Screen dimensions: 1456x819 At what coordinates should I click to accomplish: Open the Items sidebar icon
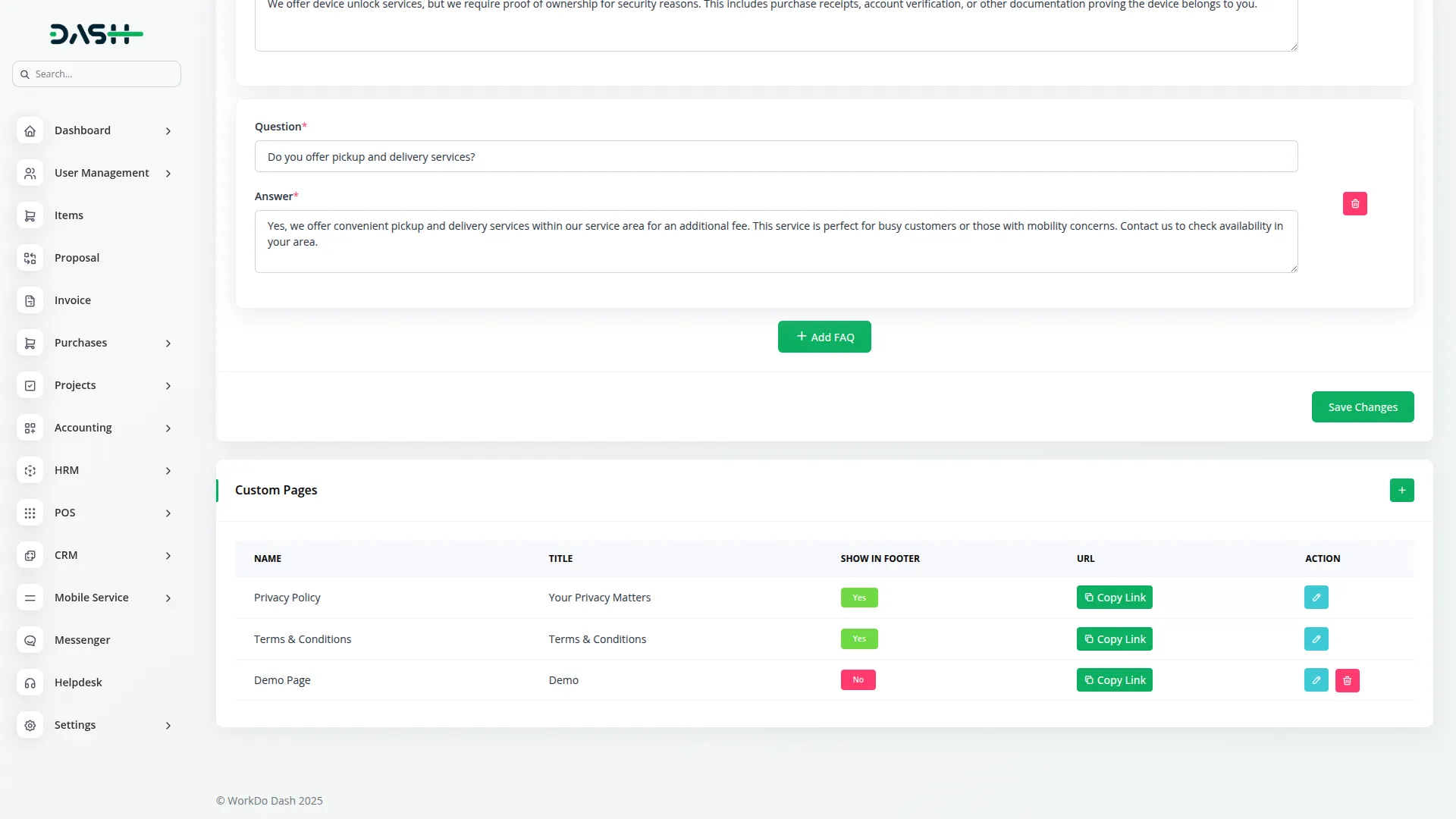(30, 215)
